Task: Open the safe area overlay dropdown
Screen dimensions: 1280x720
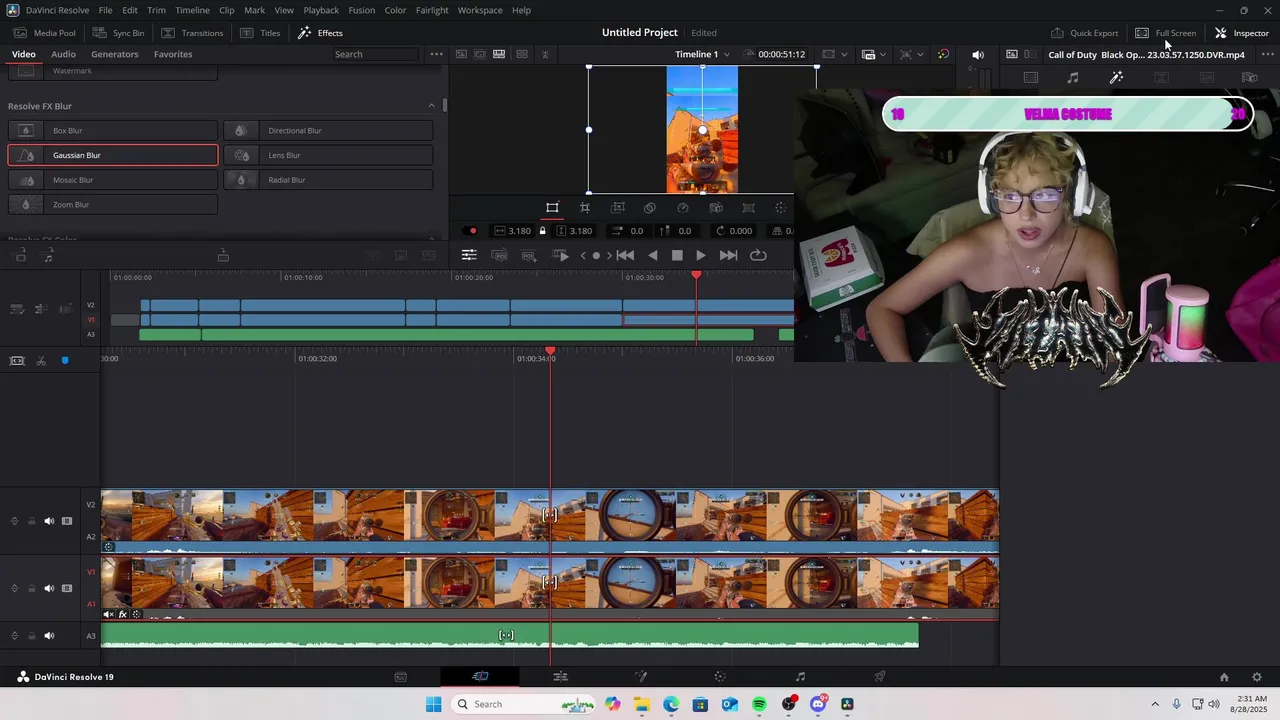Action: pos(910,54)
